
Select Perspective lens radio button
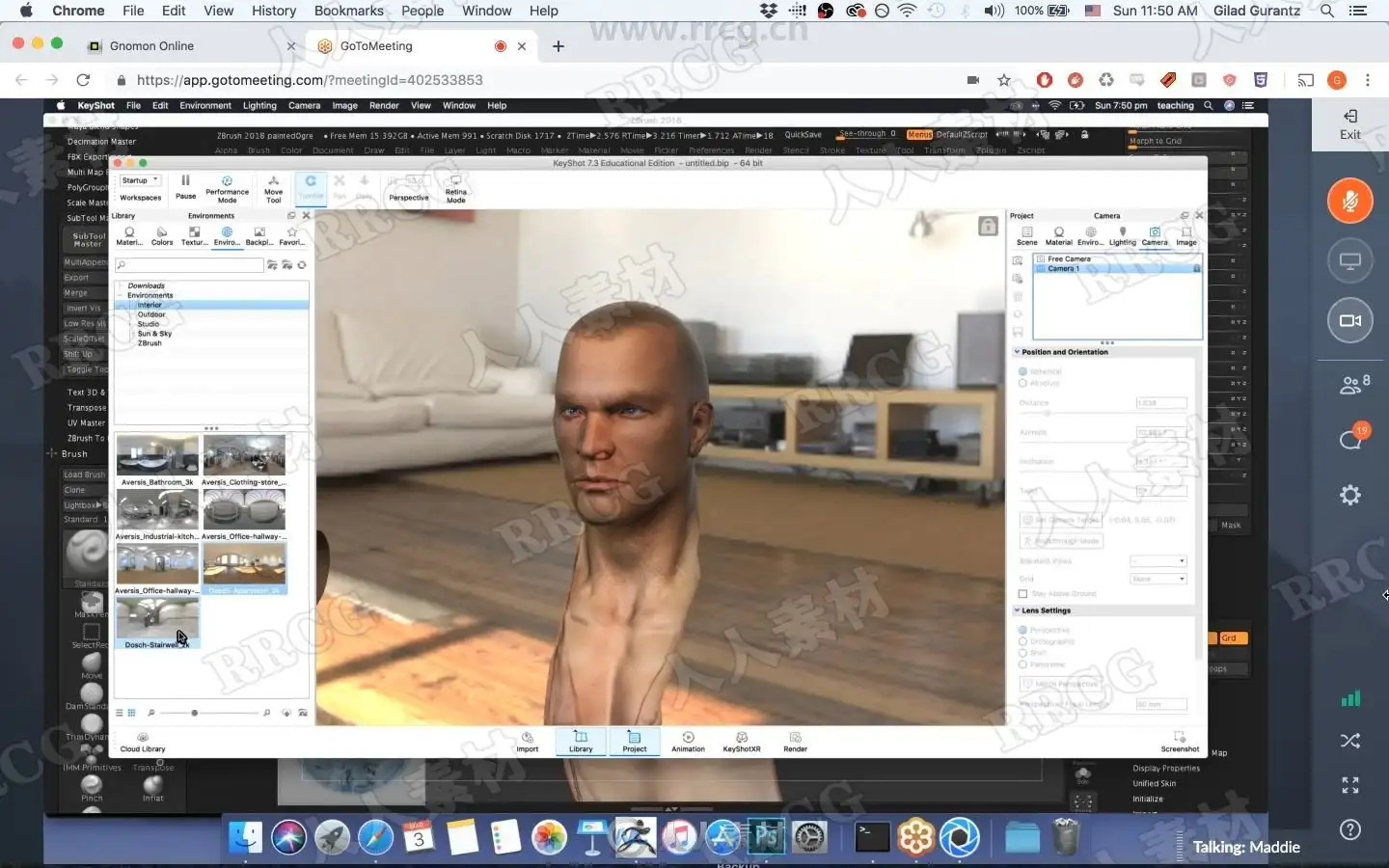click(1022, 630)
